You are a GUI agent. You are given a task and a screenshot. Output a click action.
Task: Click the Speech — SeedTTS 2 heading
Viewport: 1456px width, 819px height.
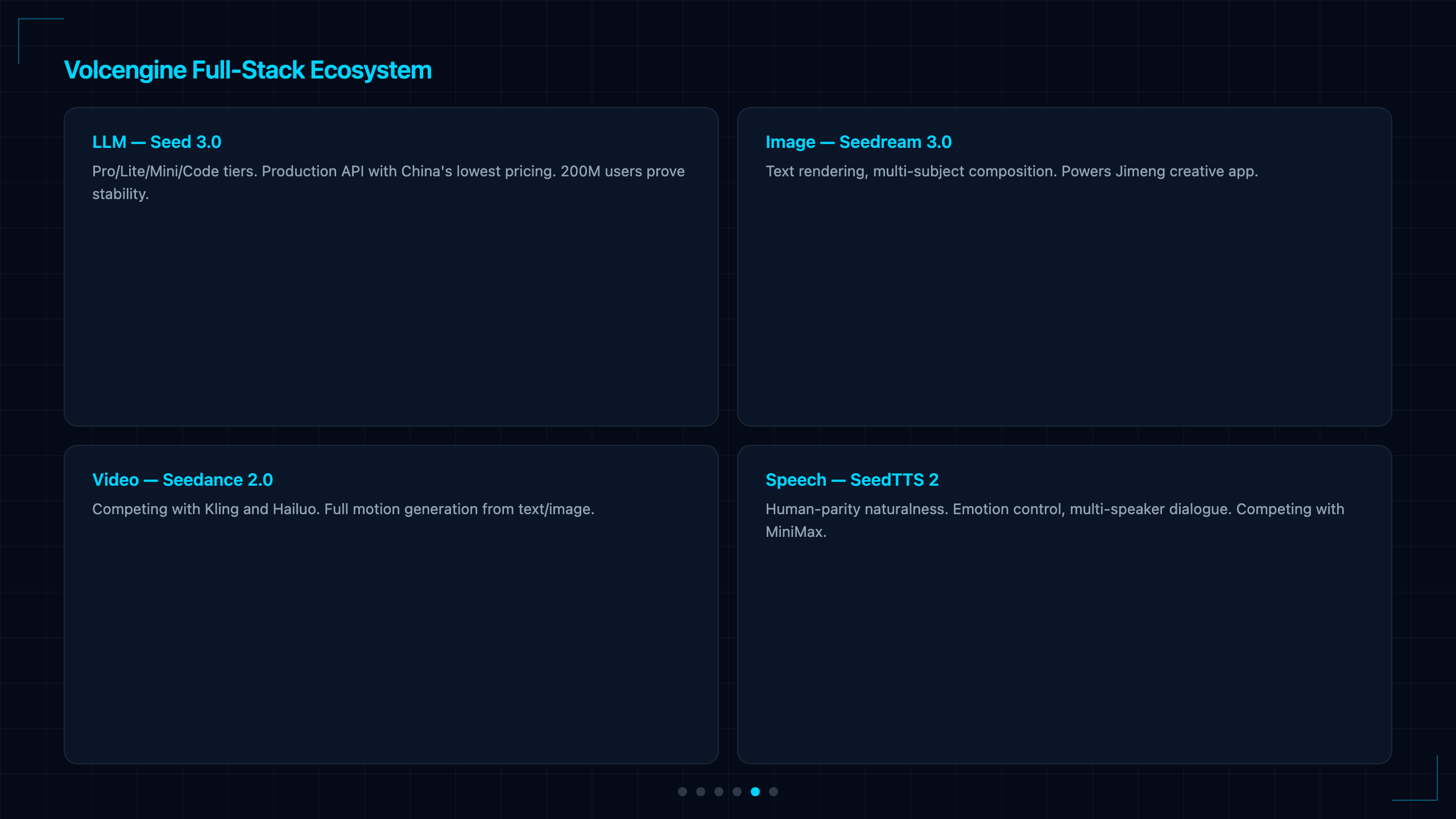click(x=852, y=480)
